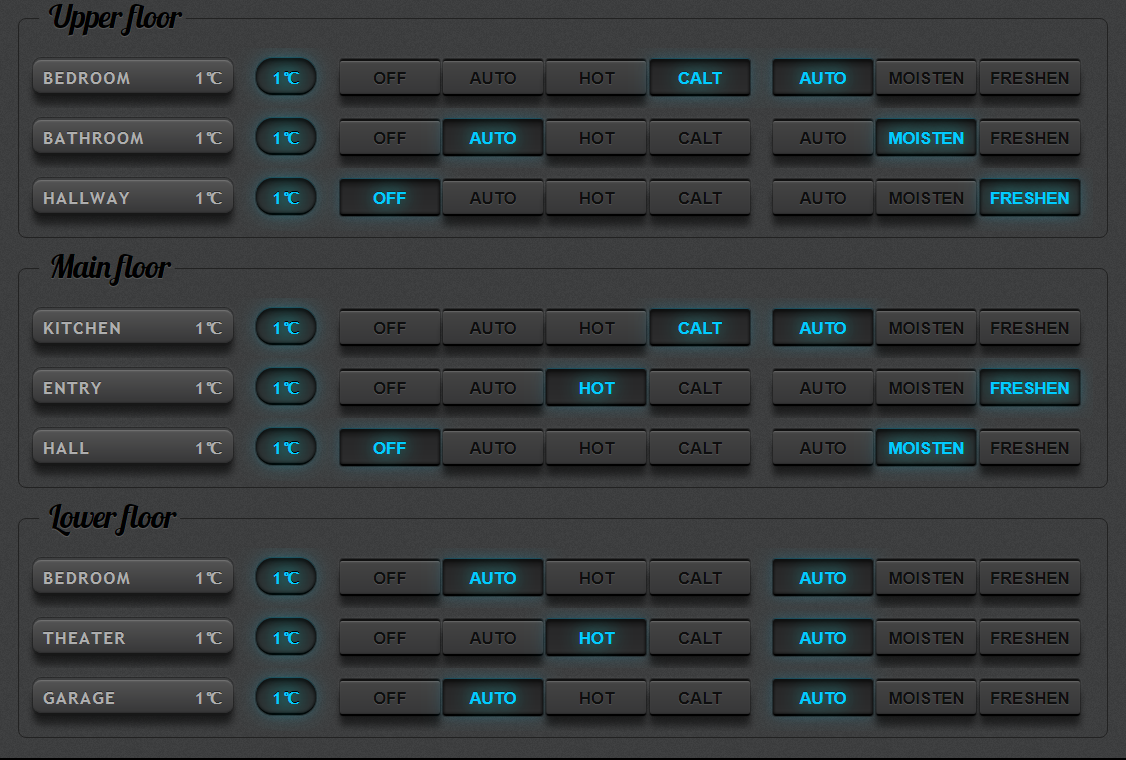Toggle the highlighted MOISTEN button for Hall
The height and width of the screenshot is (760, 1126).
click(926, 448)
